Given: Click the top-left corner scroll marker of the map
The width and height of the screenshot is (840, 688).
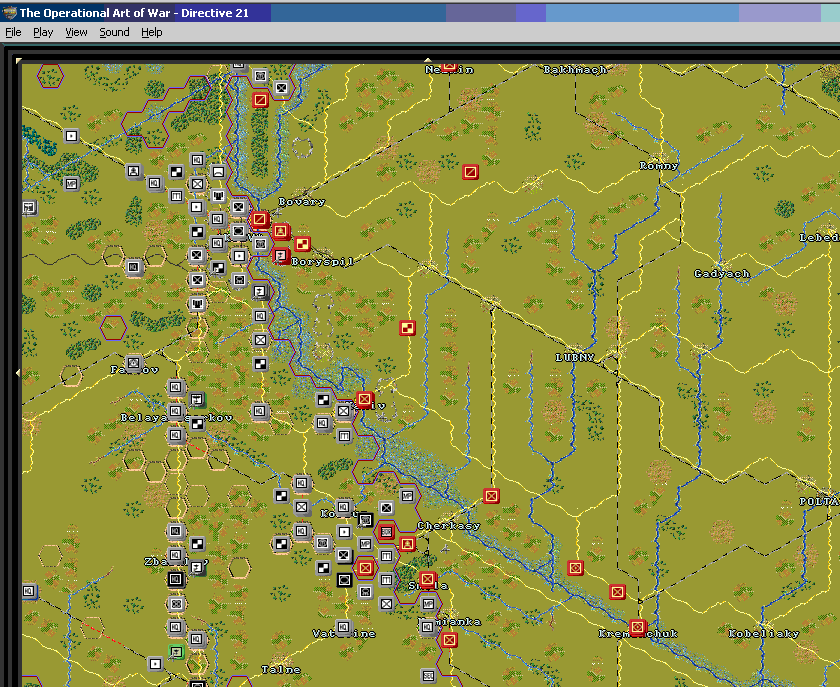Looking at the screenshot, I should point(19,61).
